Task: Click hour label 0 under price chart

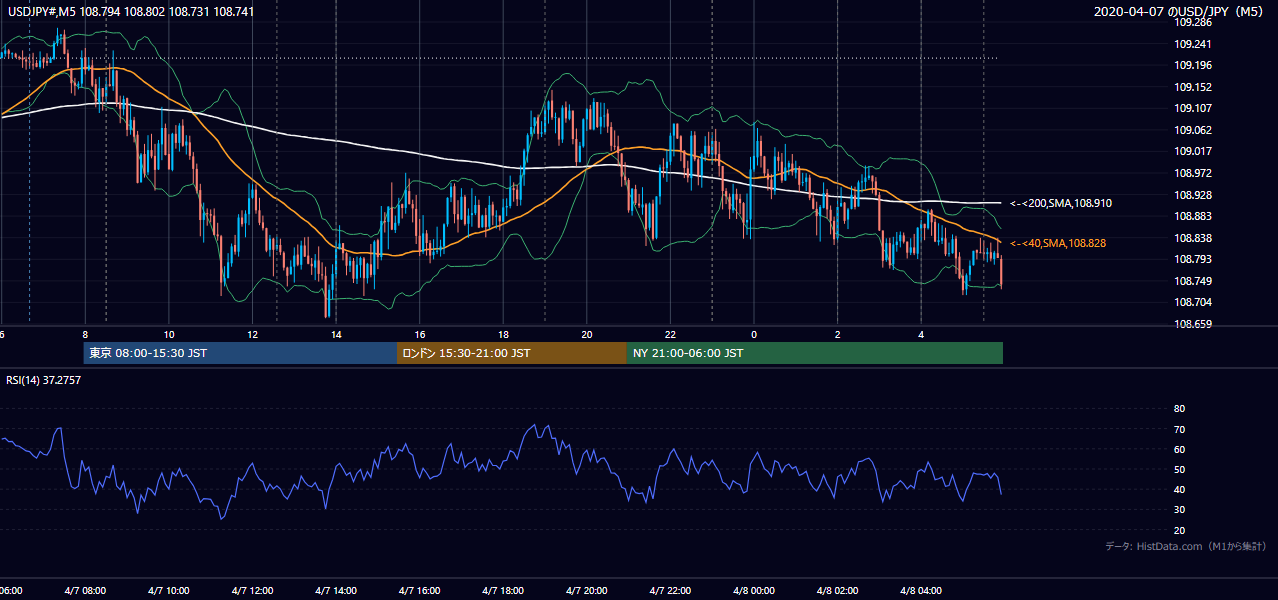Action: (x=754, y=334)
